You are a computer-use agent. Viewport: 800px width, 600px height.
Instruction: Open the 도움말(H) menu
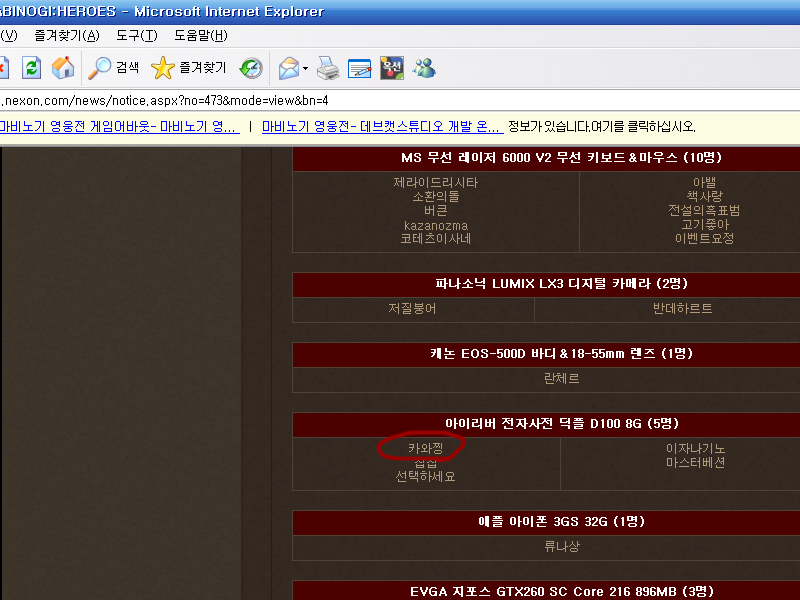pyautogui.click(x=201, y=36)
